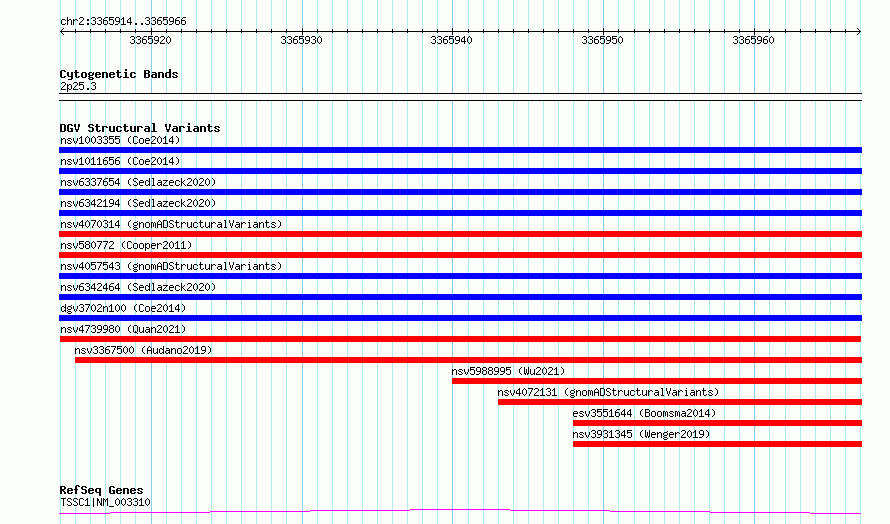Select nsv3931345 (Wenger2019) variant label
890x524 pixels.
pyautogui.click(x=641, y=434)
